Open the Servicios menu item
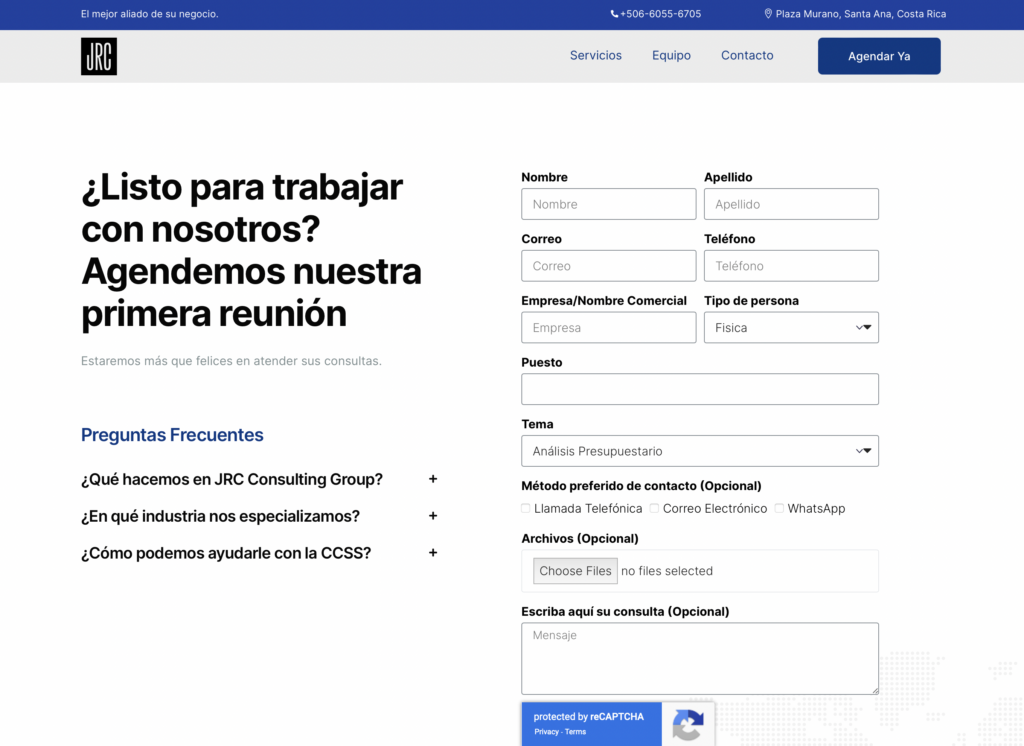 tap(596, 56)
